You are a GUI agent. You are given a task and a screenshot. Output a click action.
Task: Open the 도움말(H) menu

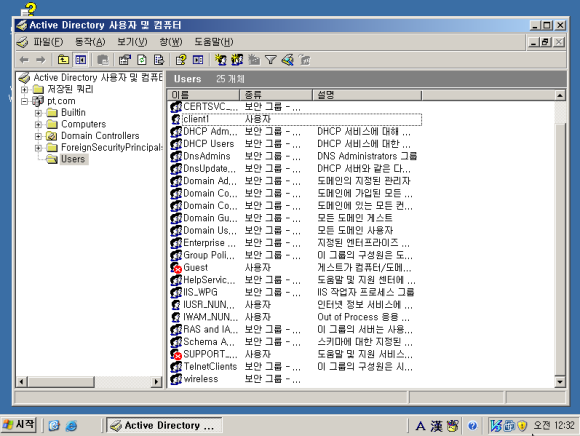[x=214, y=42]
